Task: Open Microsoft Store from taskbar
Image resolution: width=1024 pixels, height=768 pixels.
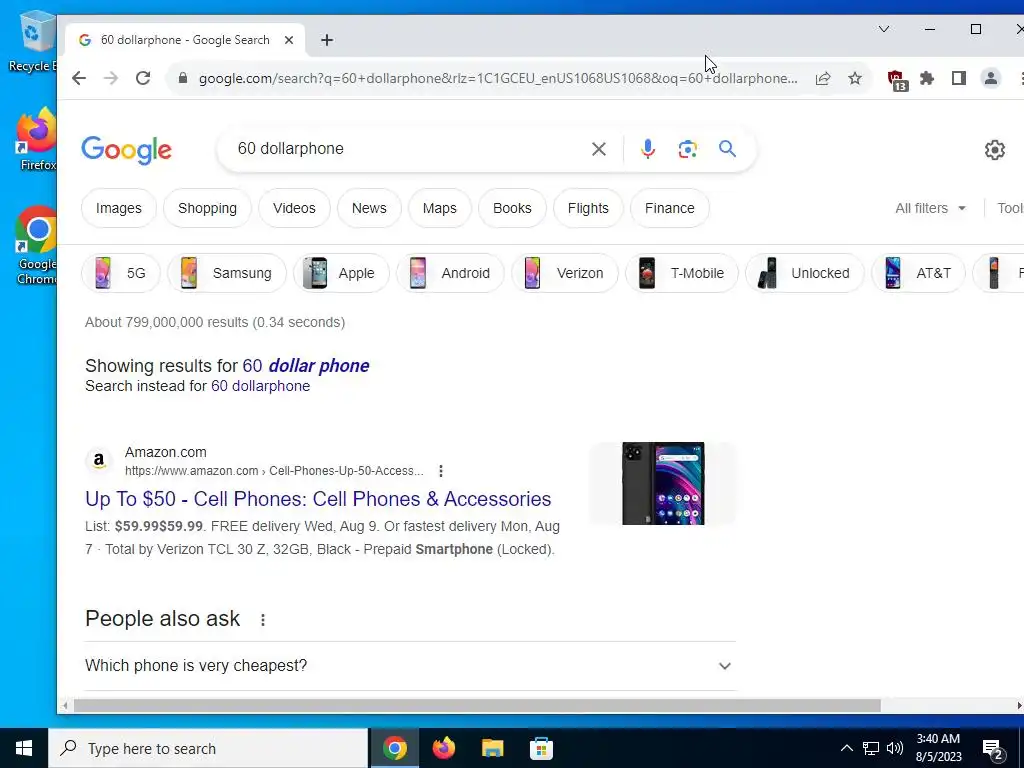Action: coord(541,748)
